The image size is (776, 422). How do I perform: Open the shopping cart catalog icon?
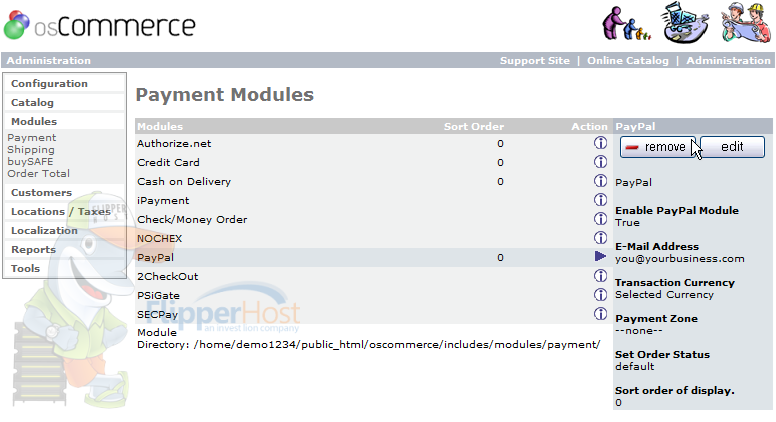click(684, 23)
